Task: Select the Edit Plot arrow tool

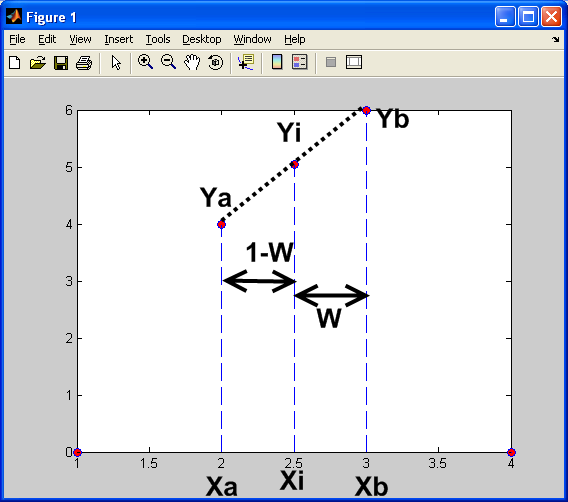Action: (116, 62)
